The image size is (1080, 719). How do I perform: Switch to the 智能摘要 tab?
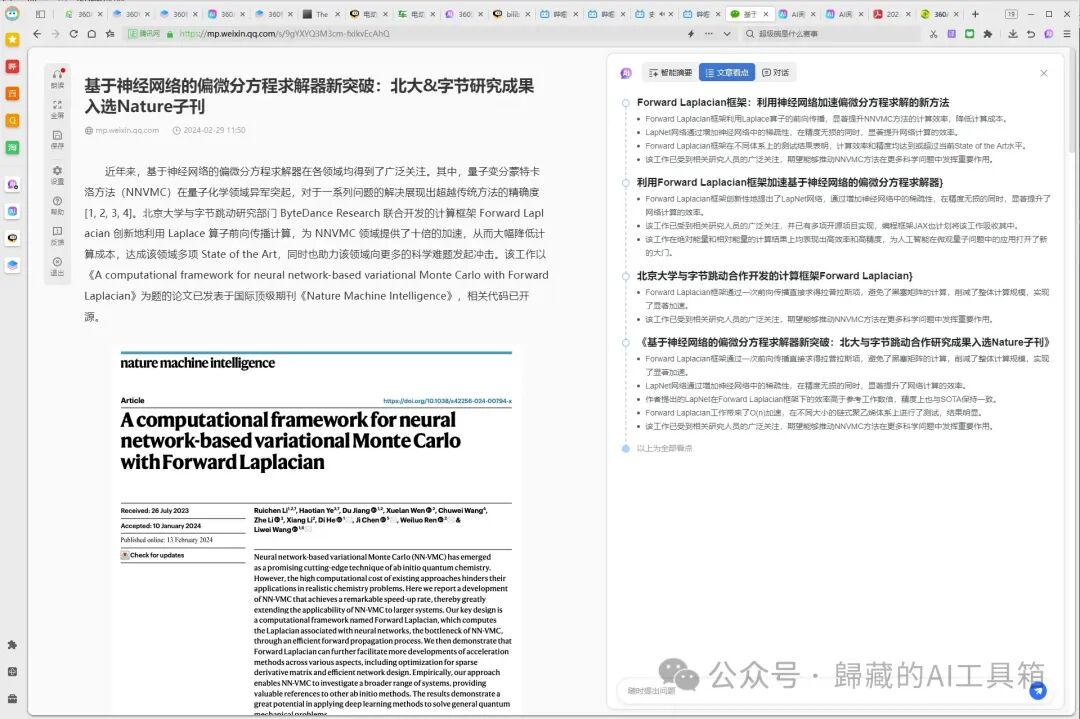[670, 72]
